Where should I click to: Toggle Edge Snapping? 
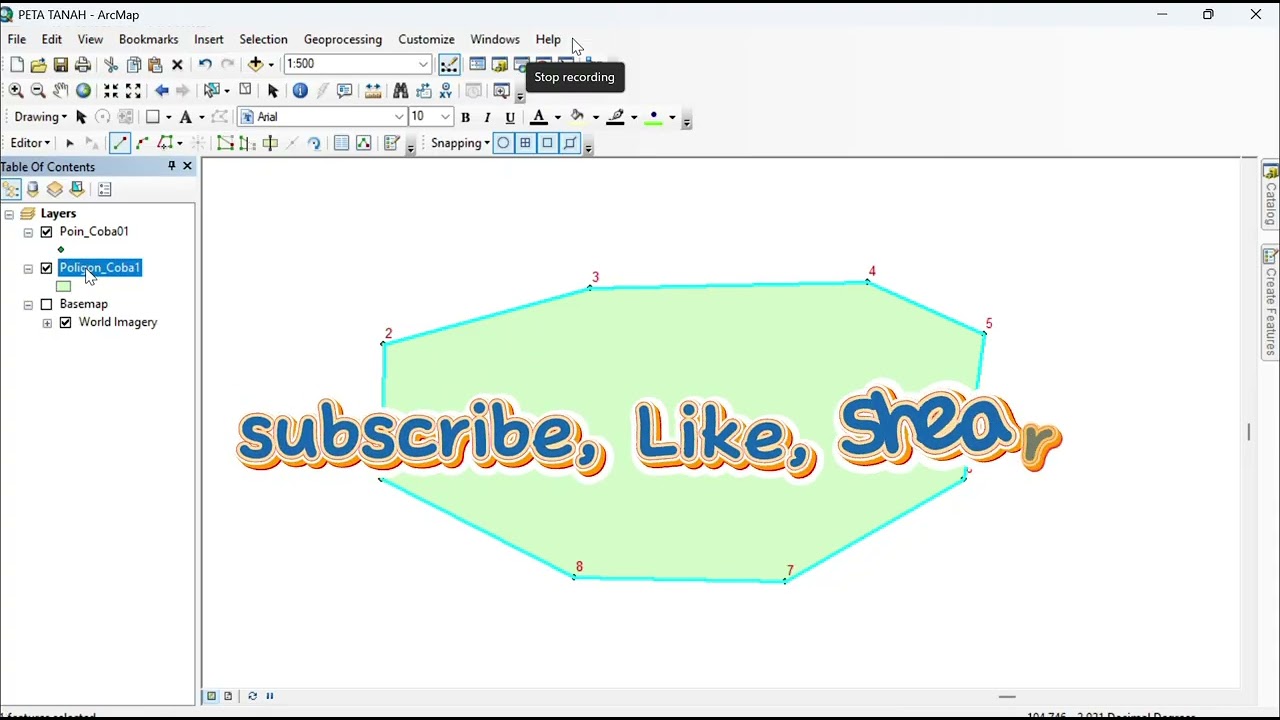[x=569, y=143]
